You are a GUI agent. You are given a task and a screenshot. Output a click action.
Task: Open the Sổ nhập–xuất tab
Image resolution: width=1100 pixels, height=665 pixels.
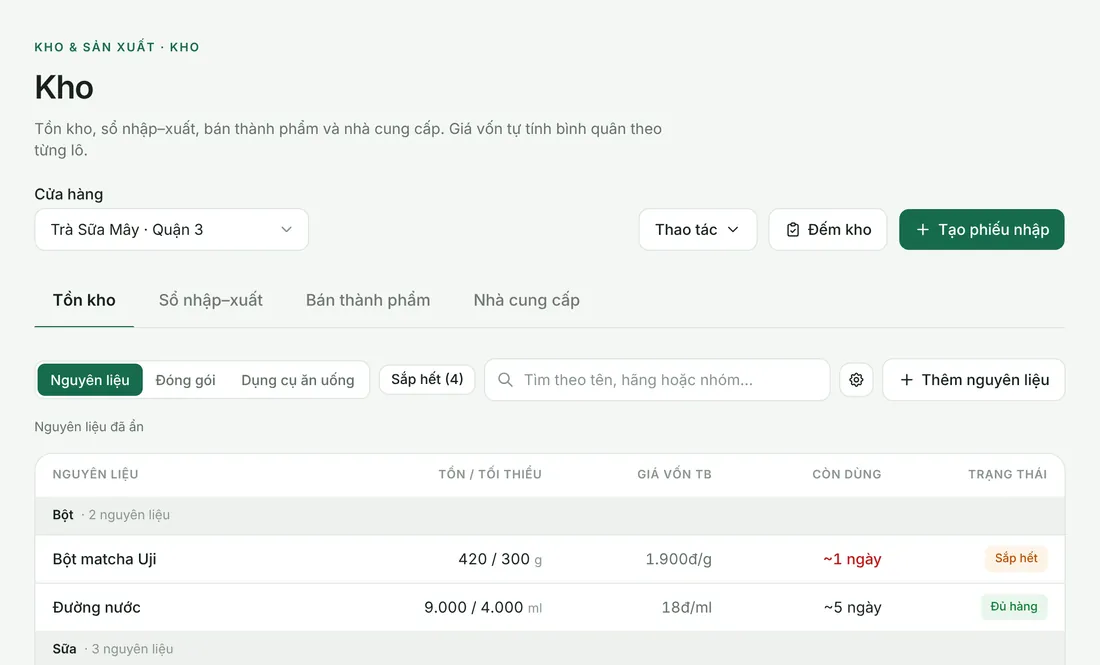(210, 300)
